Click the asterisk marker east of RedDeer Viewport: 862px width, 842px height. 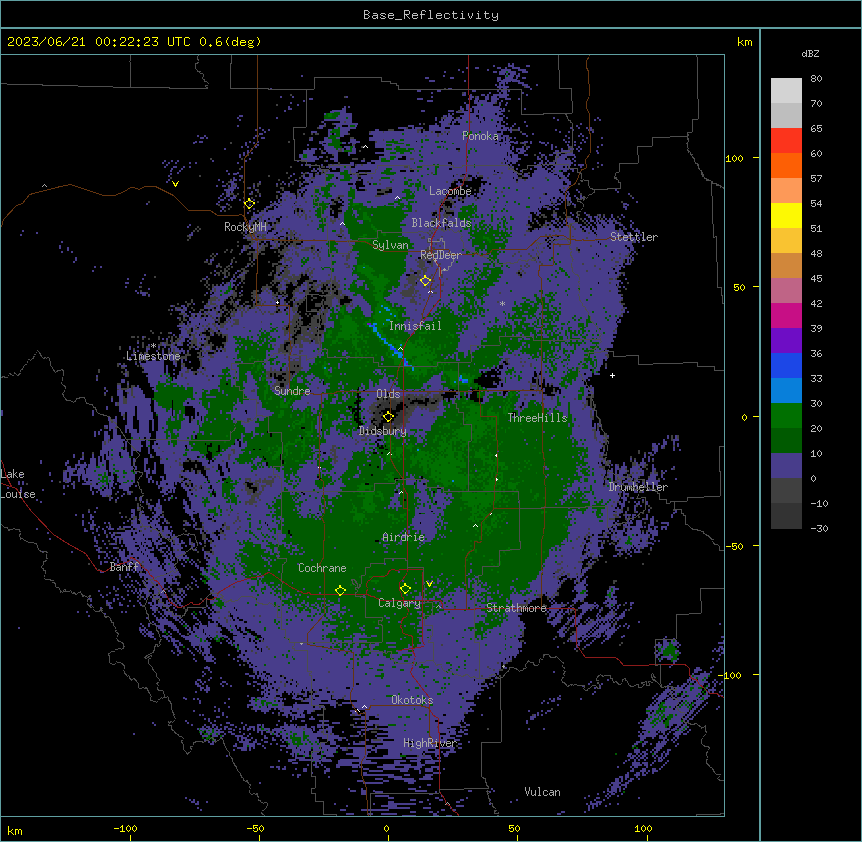tap(502, 303)
